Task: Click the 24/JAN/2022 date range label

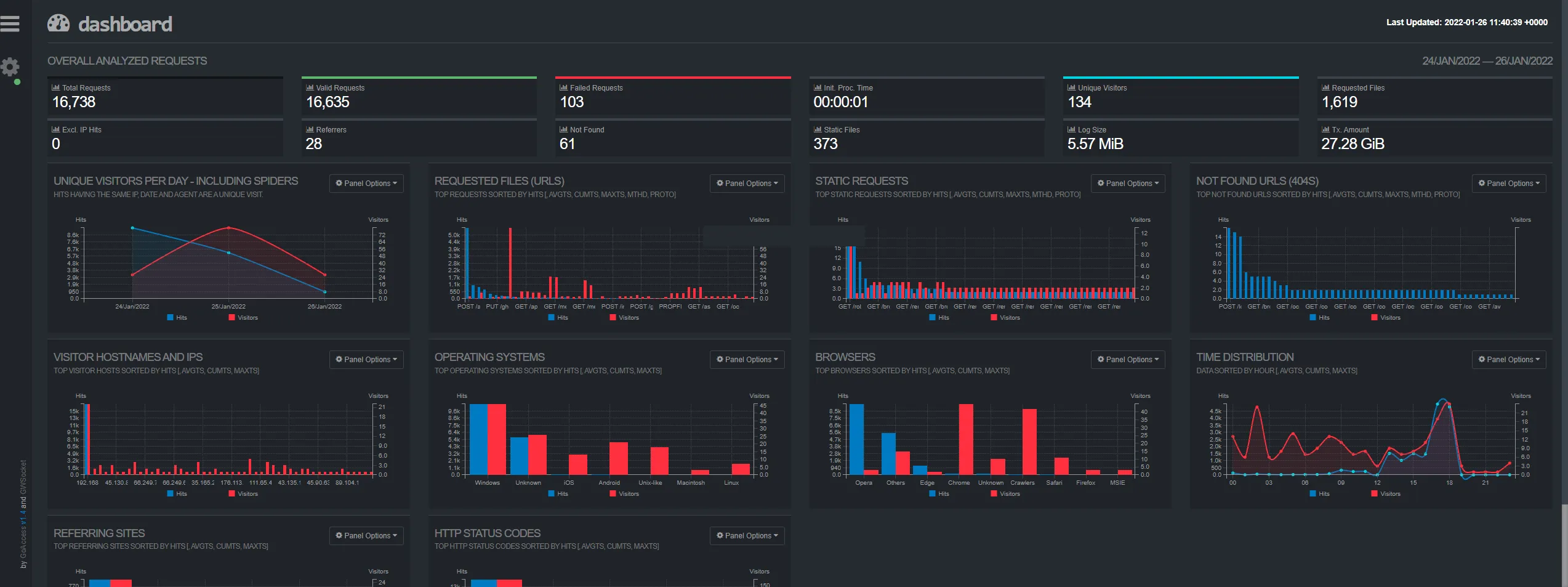Action: pos(1450,61)
